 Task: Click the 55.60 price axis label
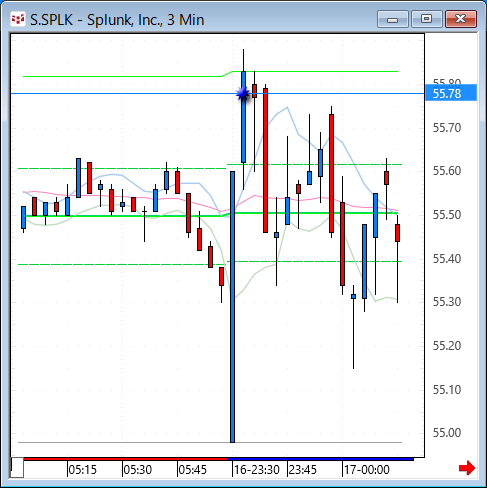click(447, 171)
